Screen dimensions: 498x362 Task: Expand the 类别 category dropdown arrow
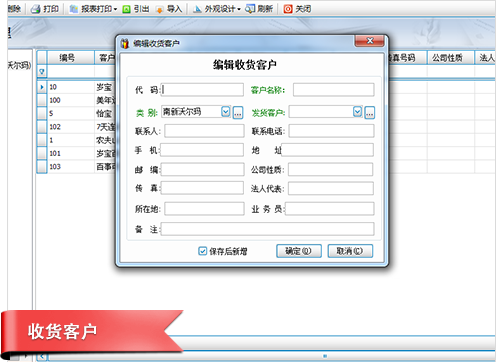pos(226,112)
